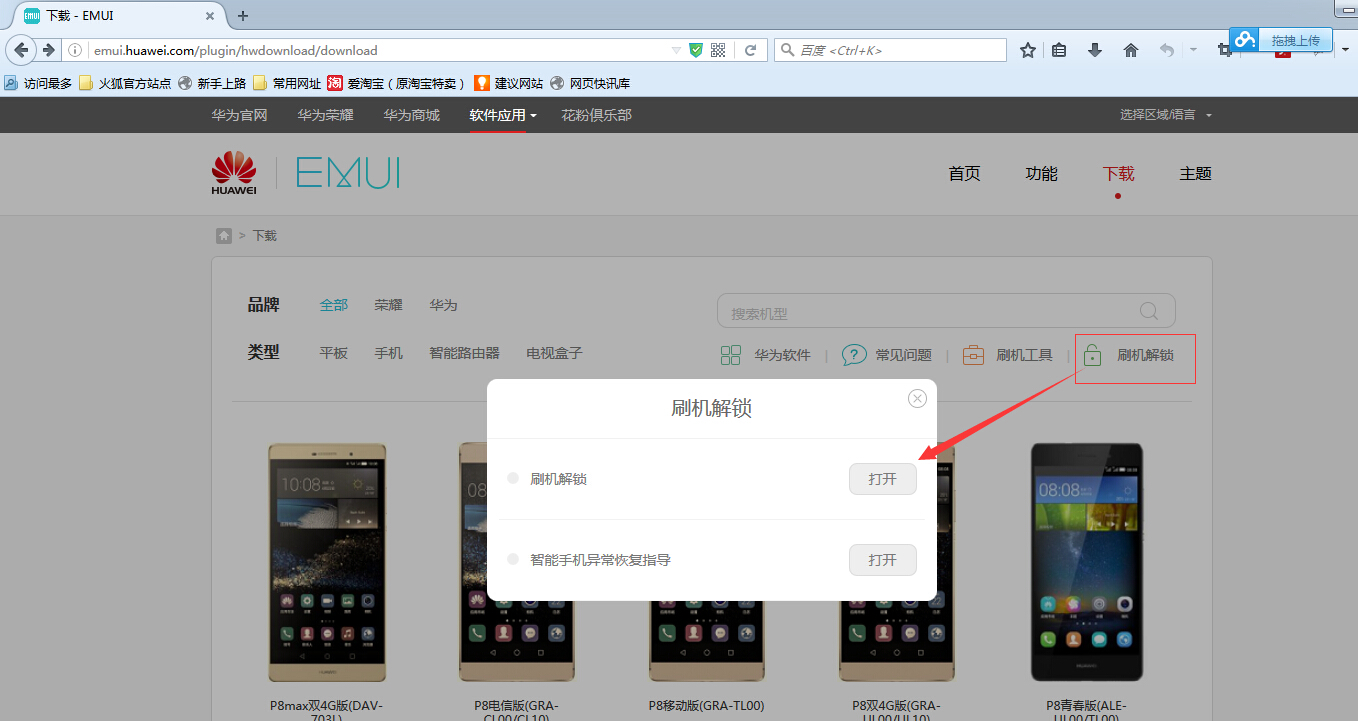
Task: Click the 刷机解锁 padlock icon
Action: pos(1093,355)
